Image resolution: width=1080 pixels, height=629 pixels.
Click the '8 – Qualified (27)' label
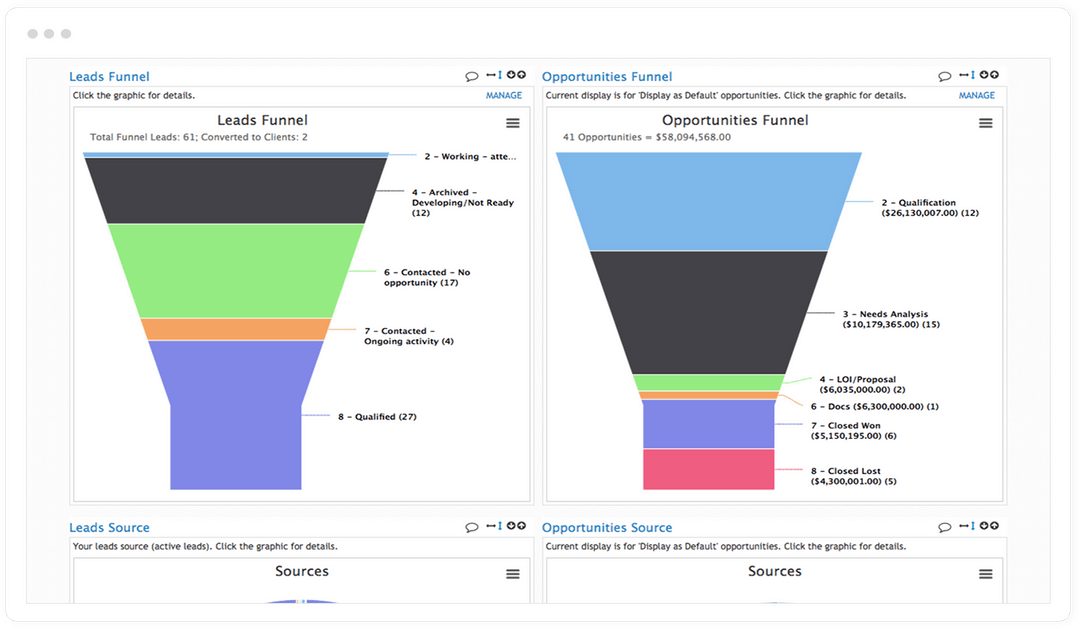[x=377, y=417]
